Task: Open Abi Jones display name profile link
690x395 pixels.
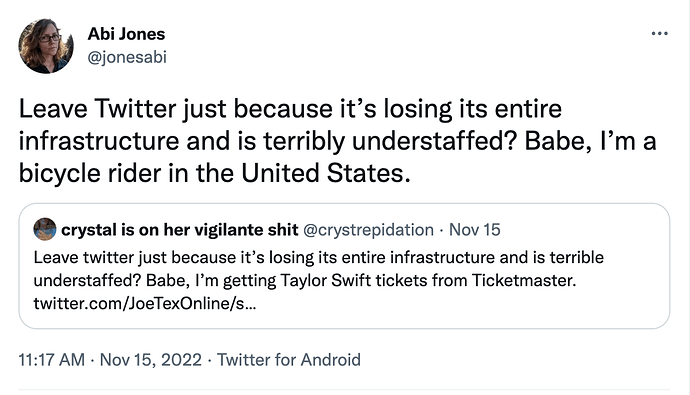Action: pyautogui.click(x=126, y=34)
